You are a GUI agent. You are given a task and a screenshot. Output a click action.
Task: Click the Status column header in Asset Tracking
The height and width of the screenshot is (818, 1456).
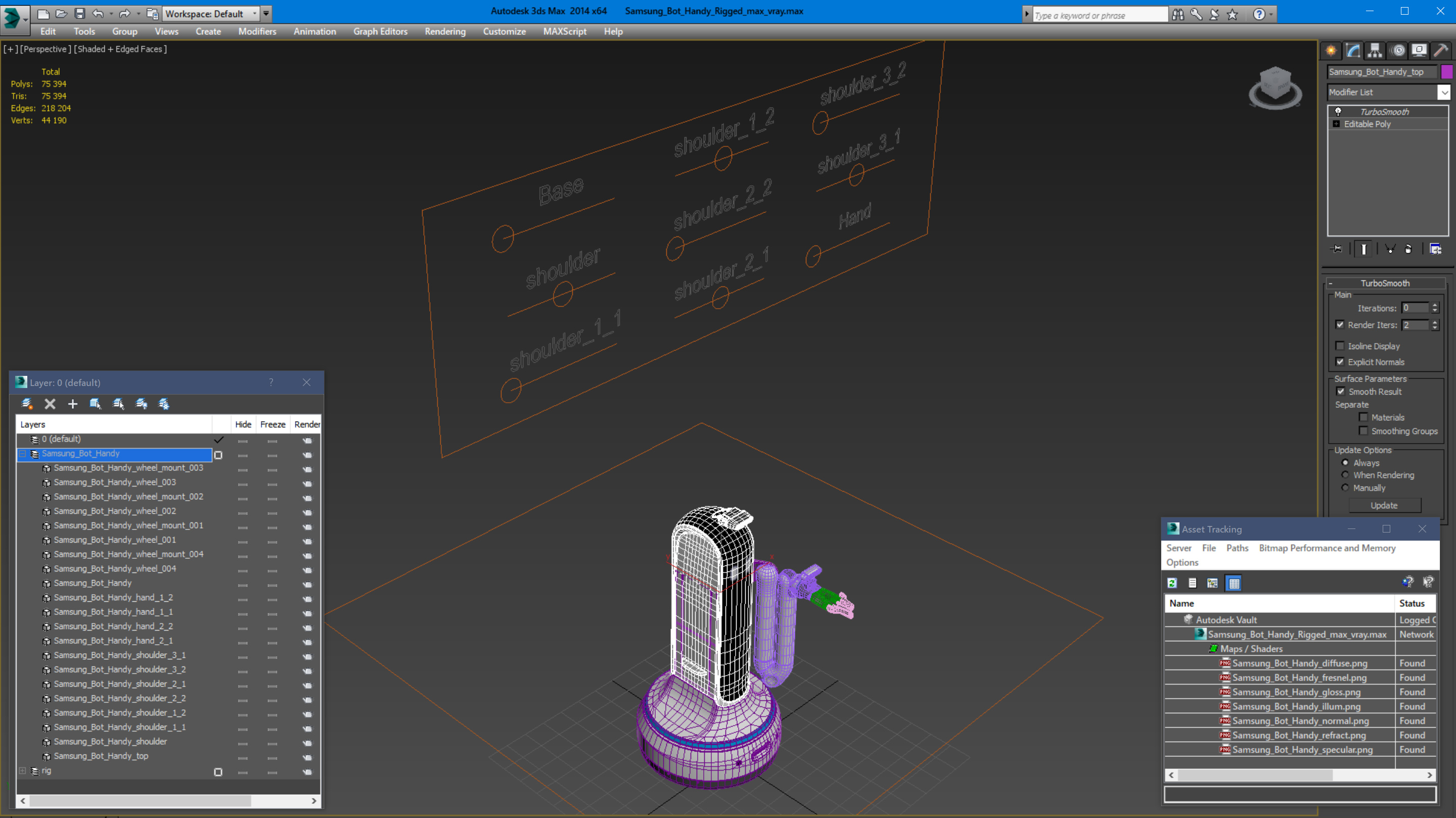click(x=1415, y=603)
